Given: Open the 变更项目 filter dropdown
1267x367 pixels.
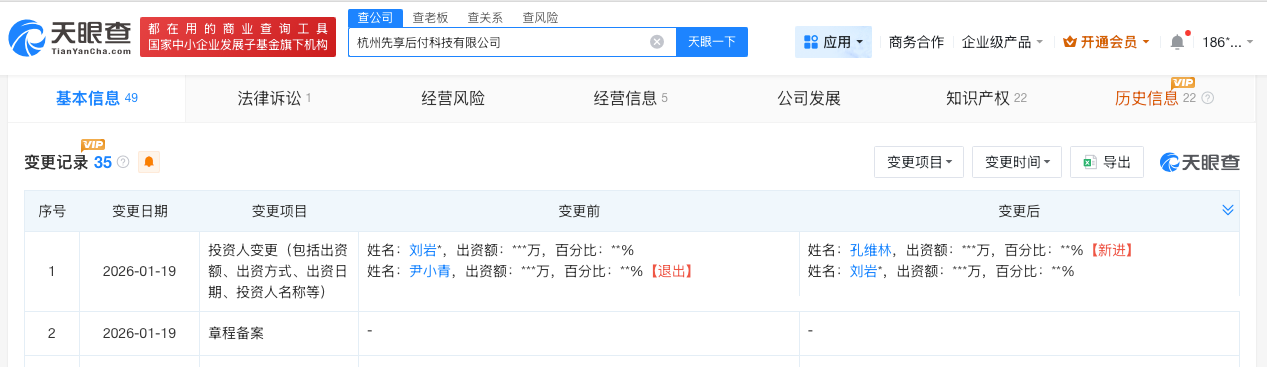Looking at the screenshot, I should 919,162.
